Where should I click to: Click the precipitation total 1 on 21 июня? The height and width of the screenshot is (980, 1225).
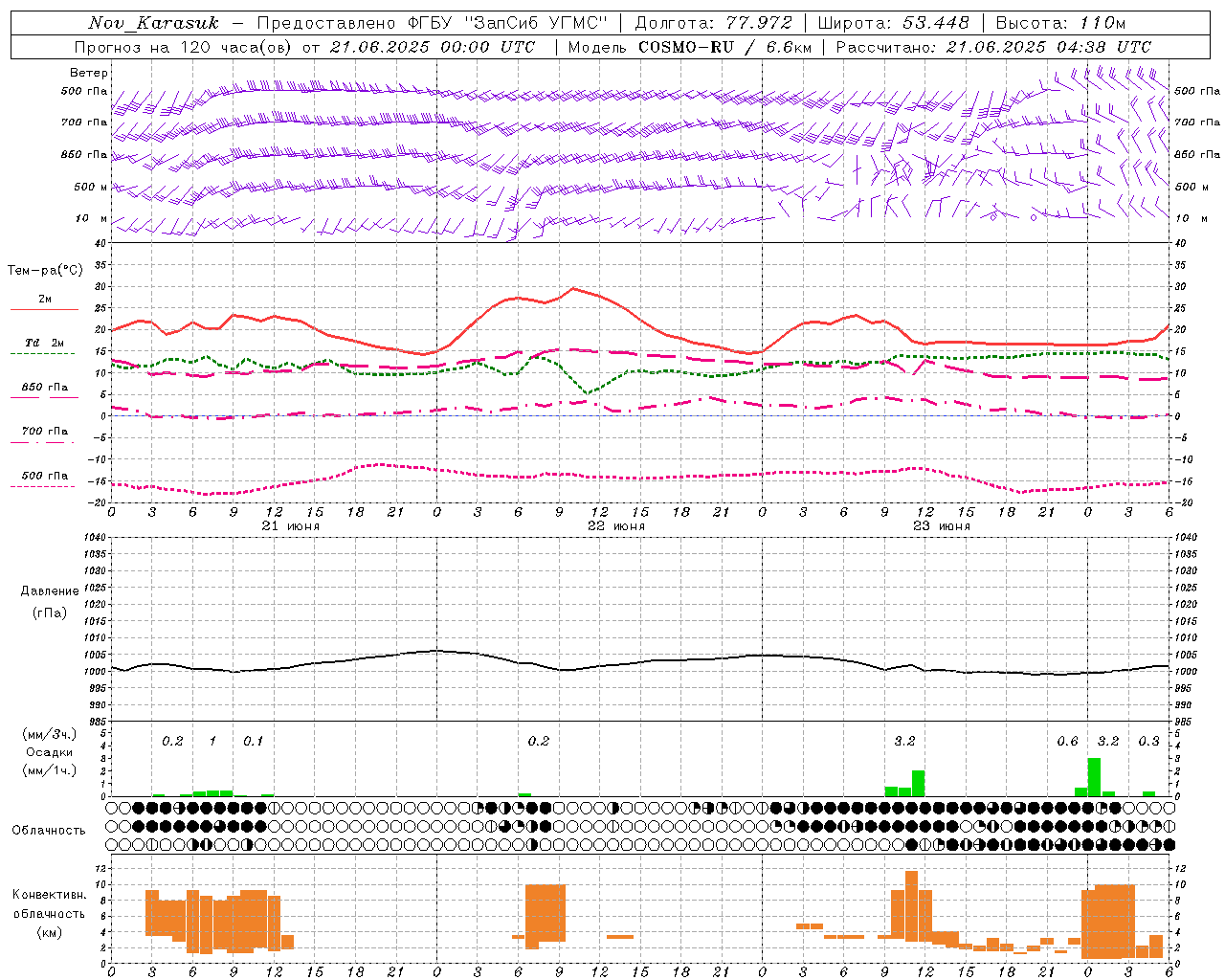click(x=212, y=741)
